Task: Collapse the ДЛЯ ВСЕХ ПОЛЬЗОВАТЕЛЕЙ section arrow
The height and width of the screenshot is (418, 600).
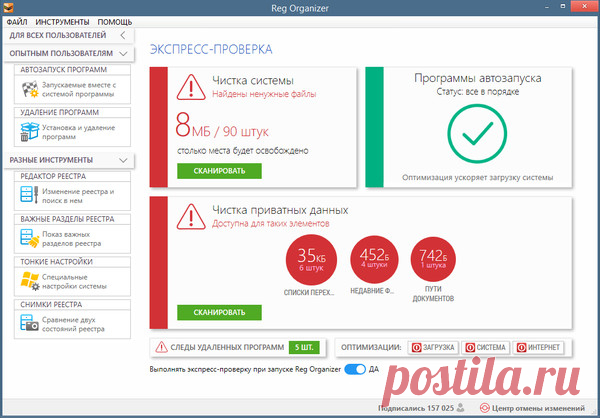Action: [123, 35]
